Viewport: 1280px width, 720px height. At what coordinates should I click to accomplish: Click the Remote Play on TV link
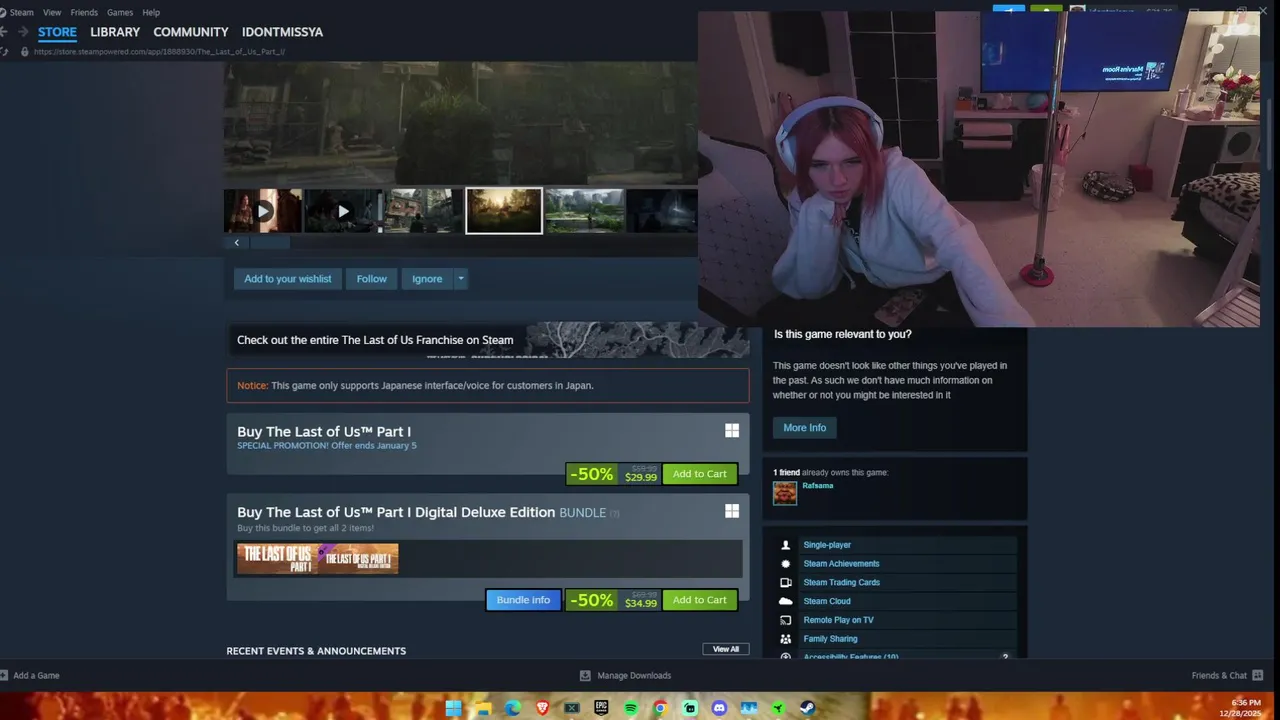(x=838, y=620)
